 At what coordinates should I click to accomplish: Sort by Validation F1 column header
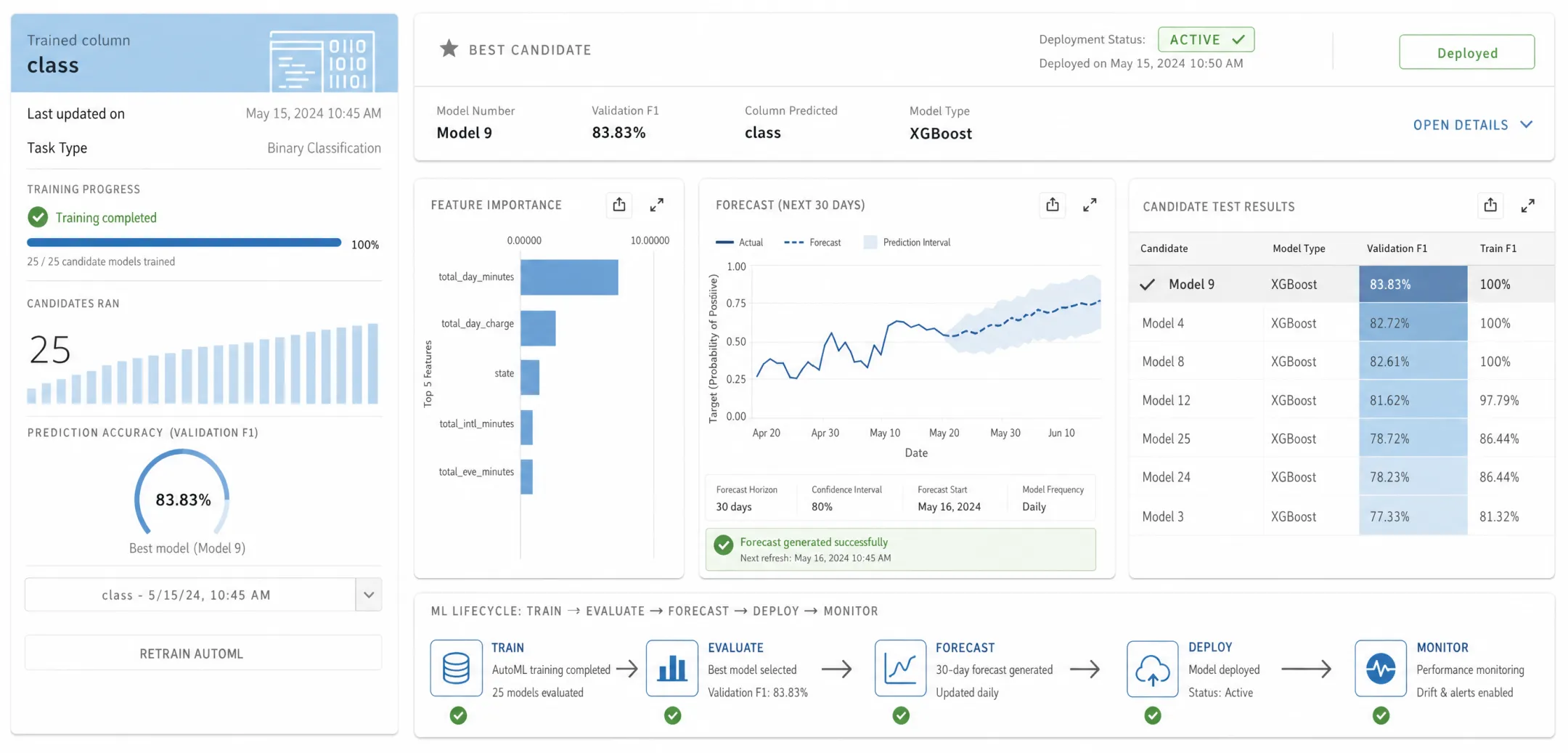1397,248
